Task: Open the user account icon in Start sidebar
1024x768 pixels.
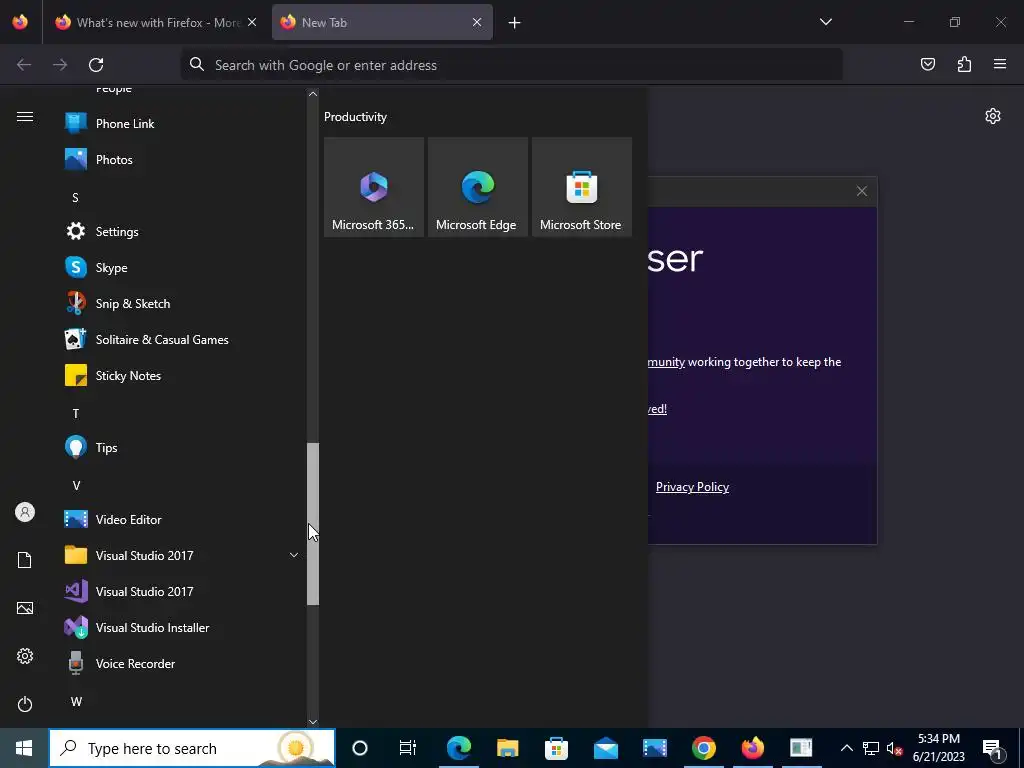Action: [25, 512]
